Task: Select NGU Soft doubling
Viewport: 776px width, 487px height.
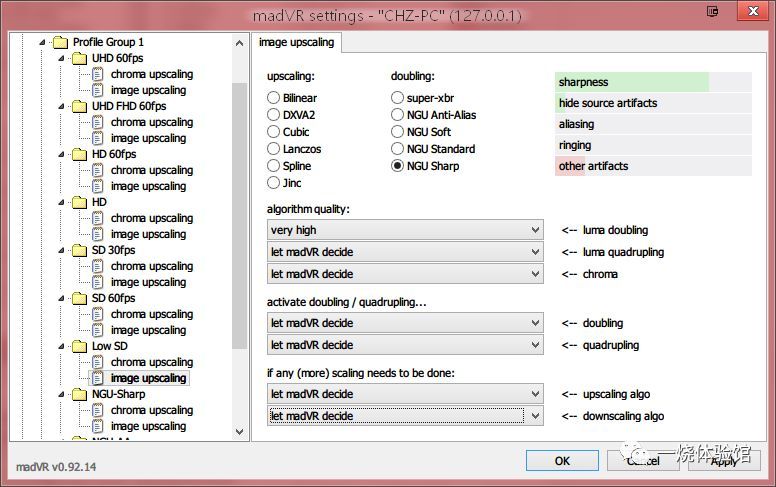Action: pos(397,132)
